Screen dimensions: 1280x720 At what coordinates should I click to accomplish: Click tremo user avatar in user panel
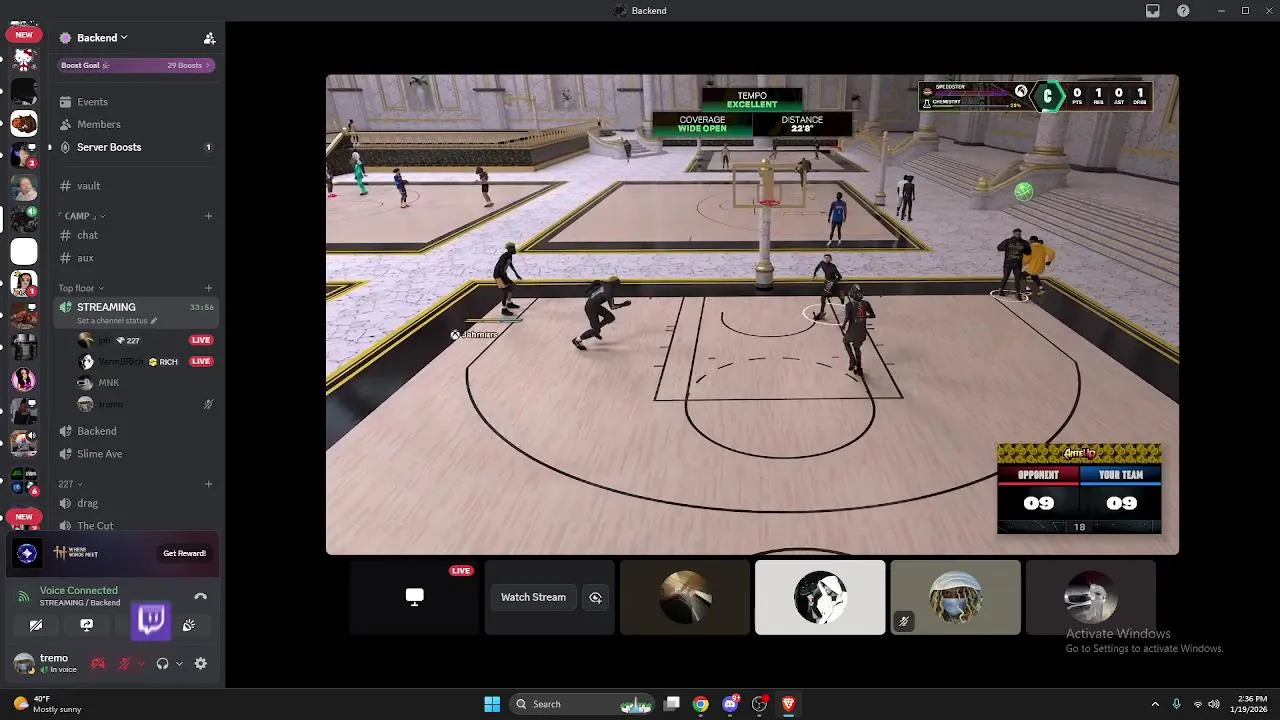coord(23,664)
